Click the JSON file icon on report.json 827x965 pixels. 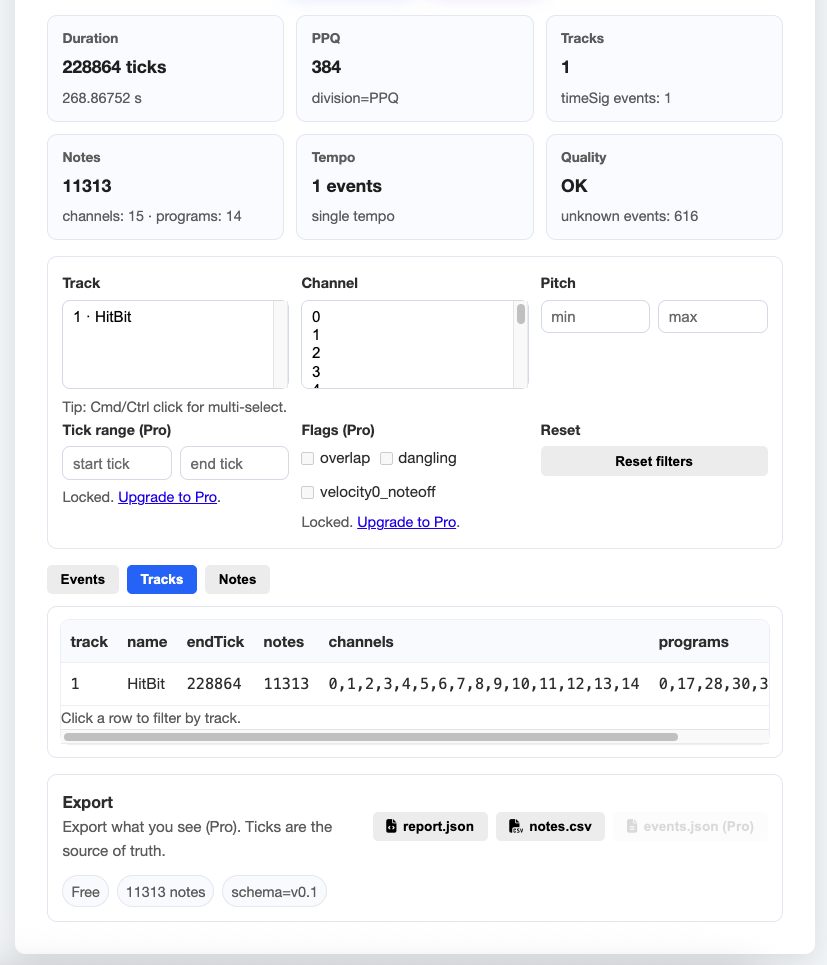pos(391,827)
